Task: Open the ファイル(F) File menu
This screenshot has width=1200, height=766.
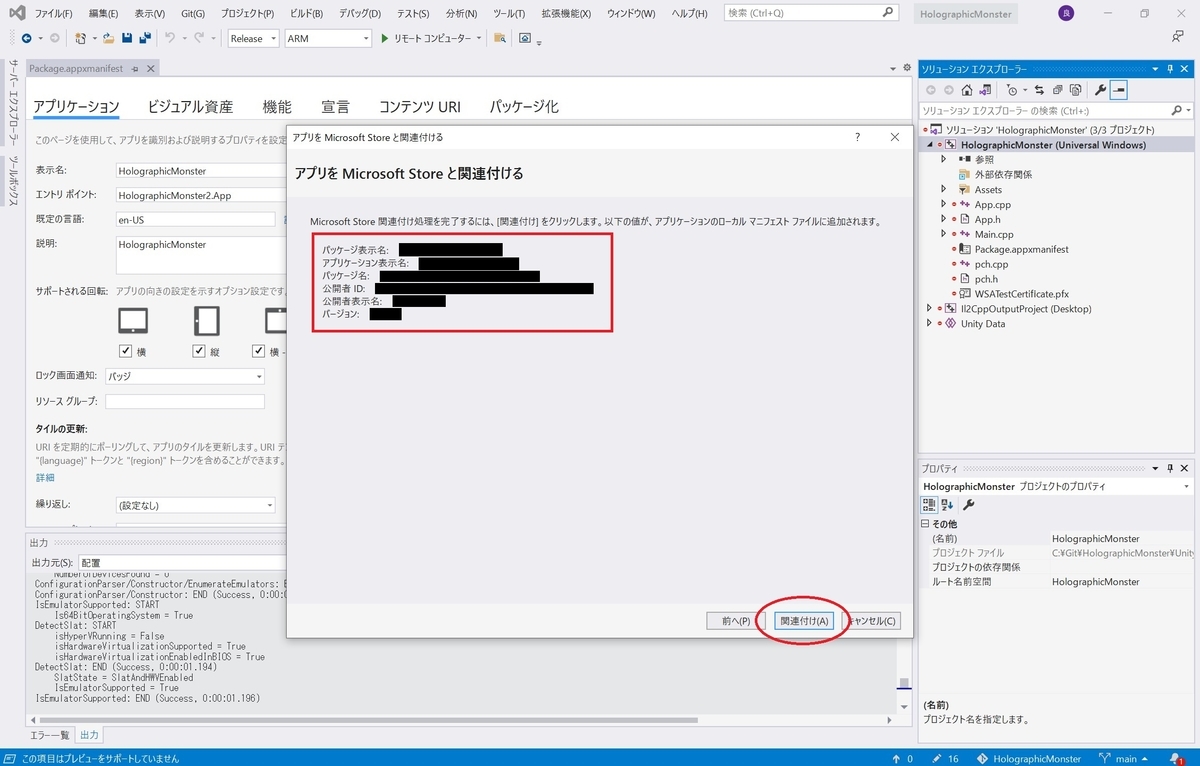Action: click(x=53, y=14)
